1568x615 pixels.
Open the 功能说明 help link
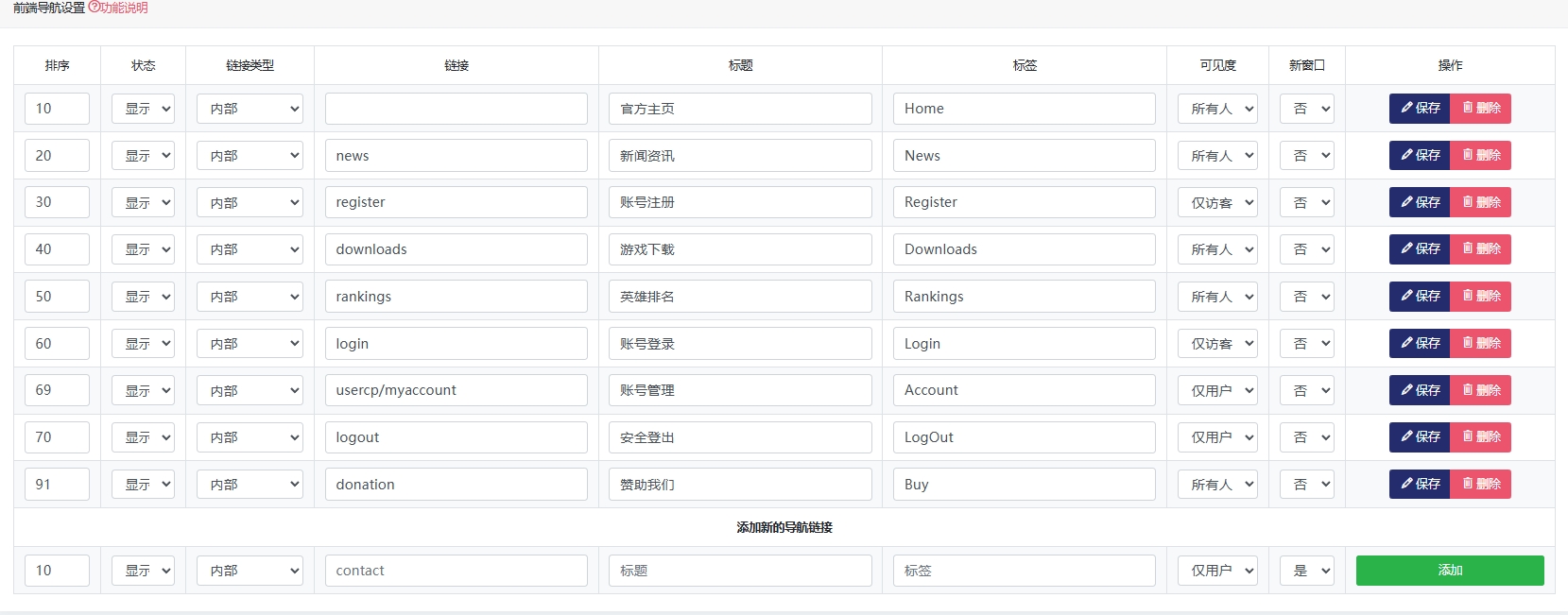tap(118, 8)
